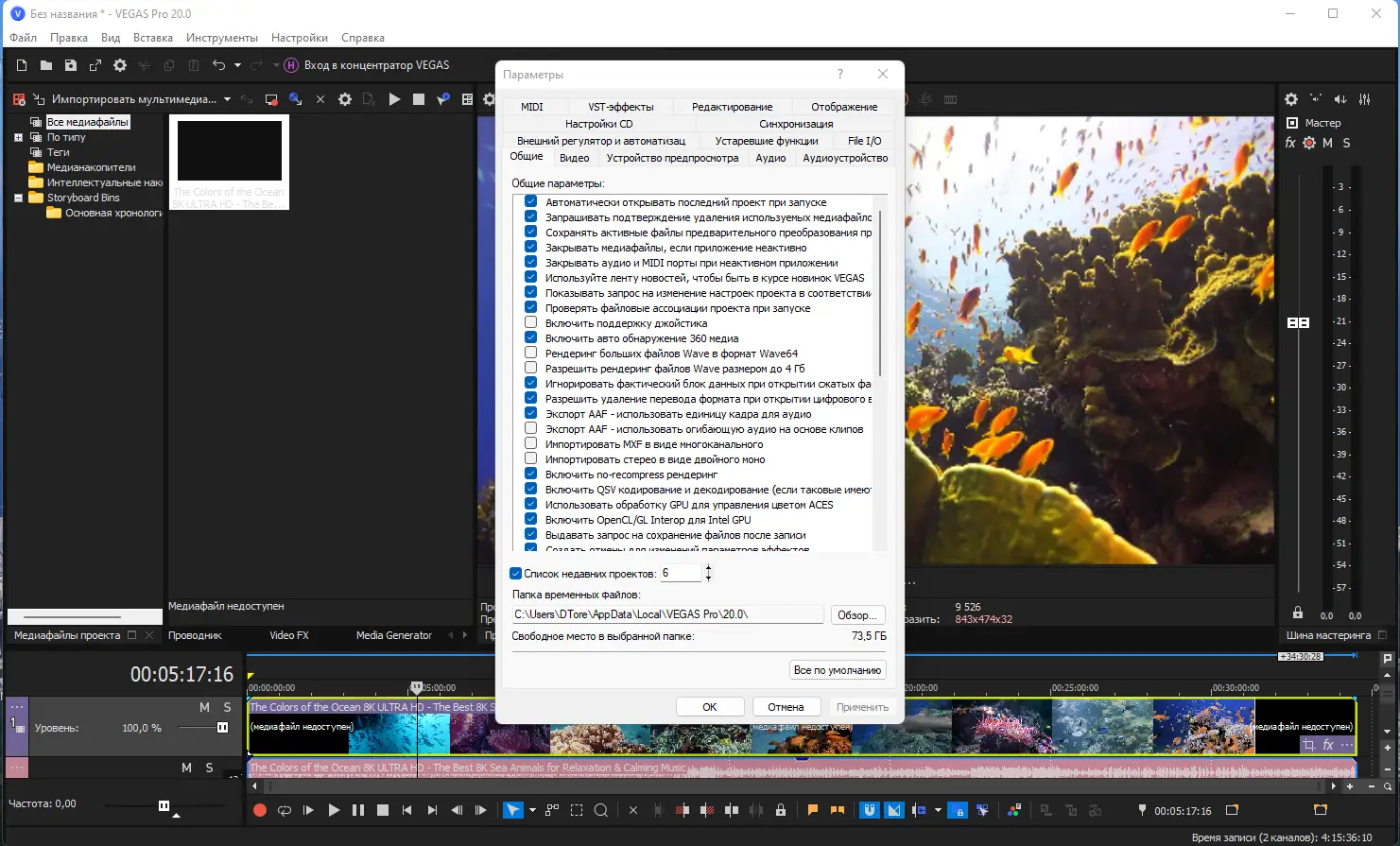Go to the start of the project
The height and width of the screenshot is (846, 1400).
pyautogui.click(x=407, y=810)
